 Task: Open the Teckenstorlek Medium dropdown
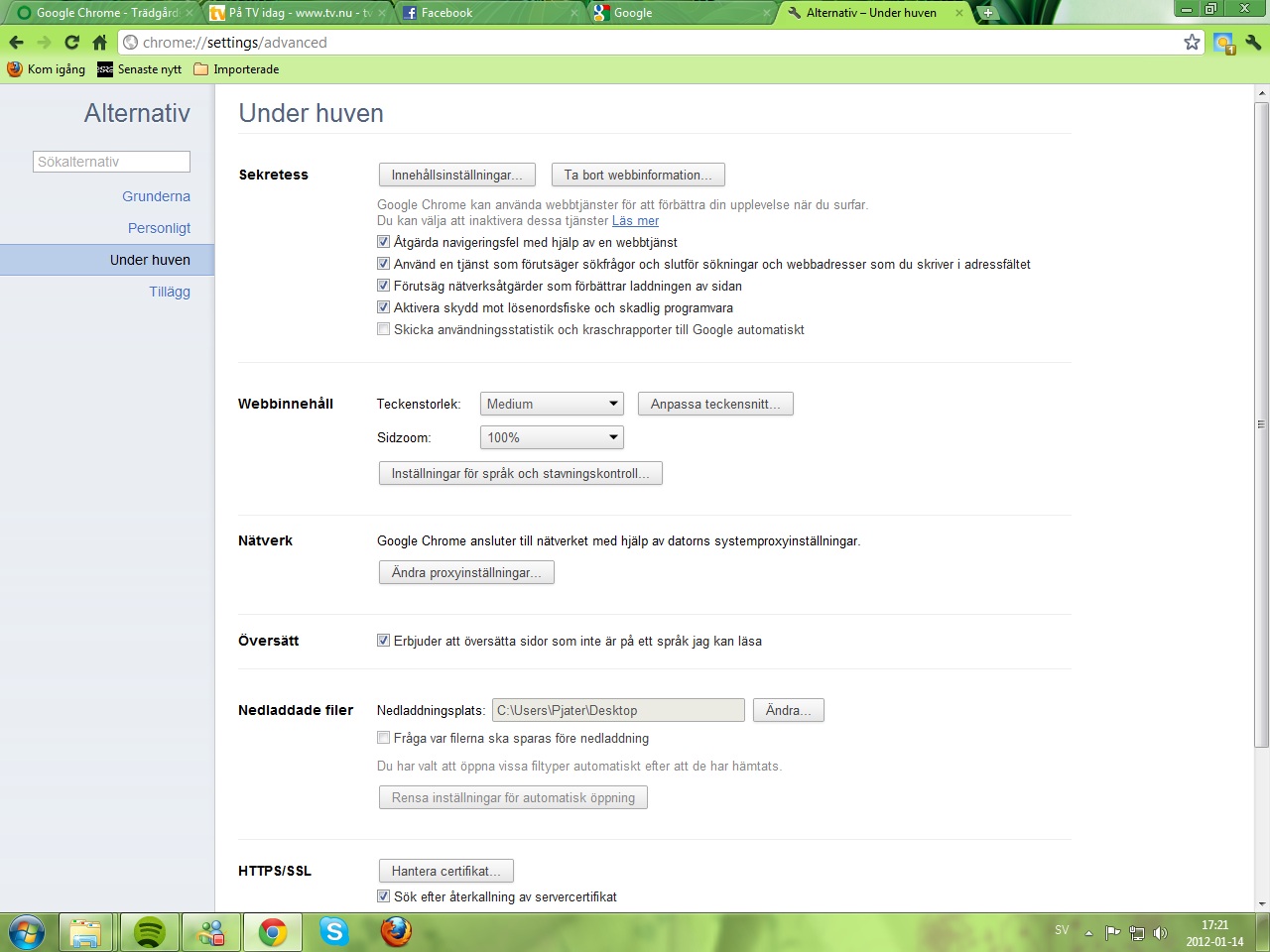(x=552, y=404)
